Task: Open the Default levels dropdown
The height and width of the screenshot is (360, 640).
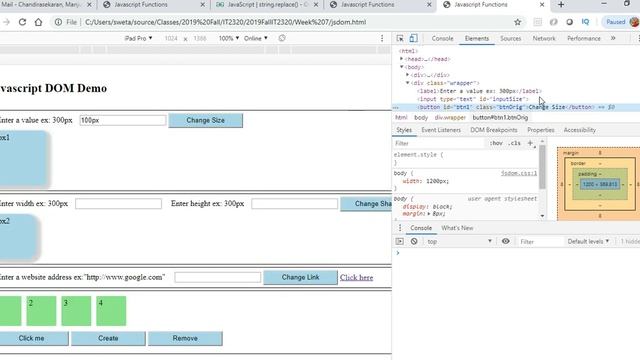Action: (x=588, y=241)
